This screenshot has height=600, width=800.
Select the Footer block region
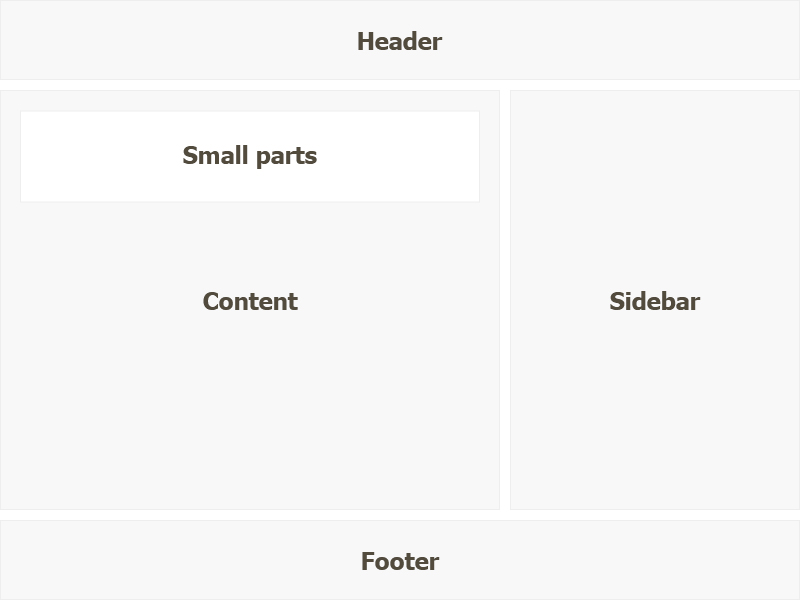(400, 560)
